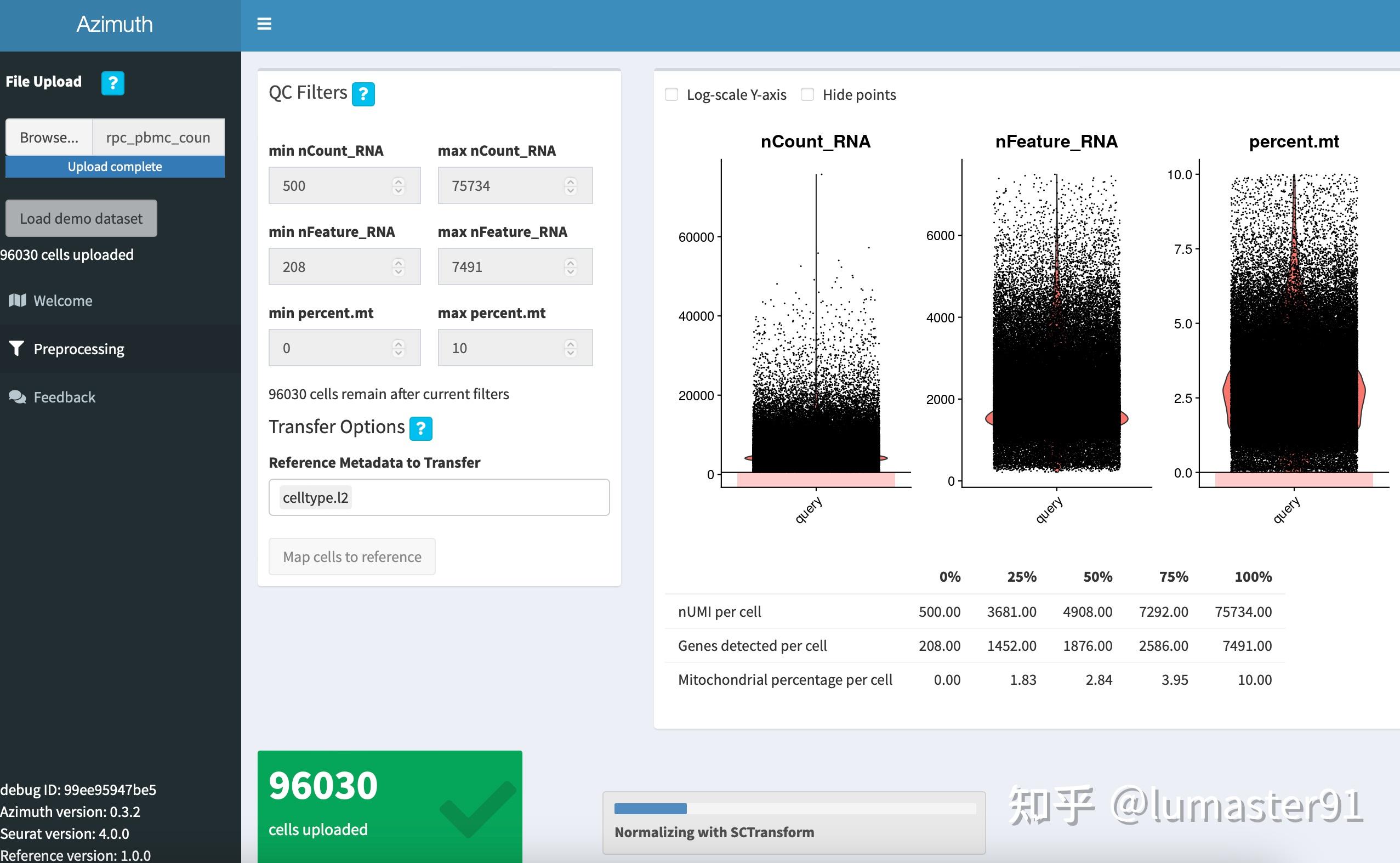The height and width of the screenshot is (863, 1400).
Task: Click the Browse... file button
Action: pyautogui.click(x=49, y=137)
